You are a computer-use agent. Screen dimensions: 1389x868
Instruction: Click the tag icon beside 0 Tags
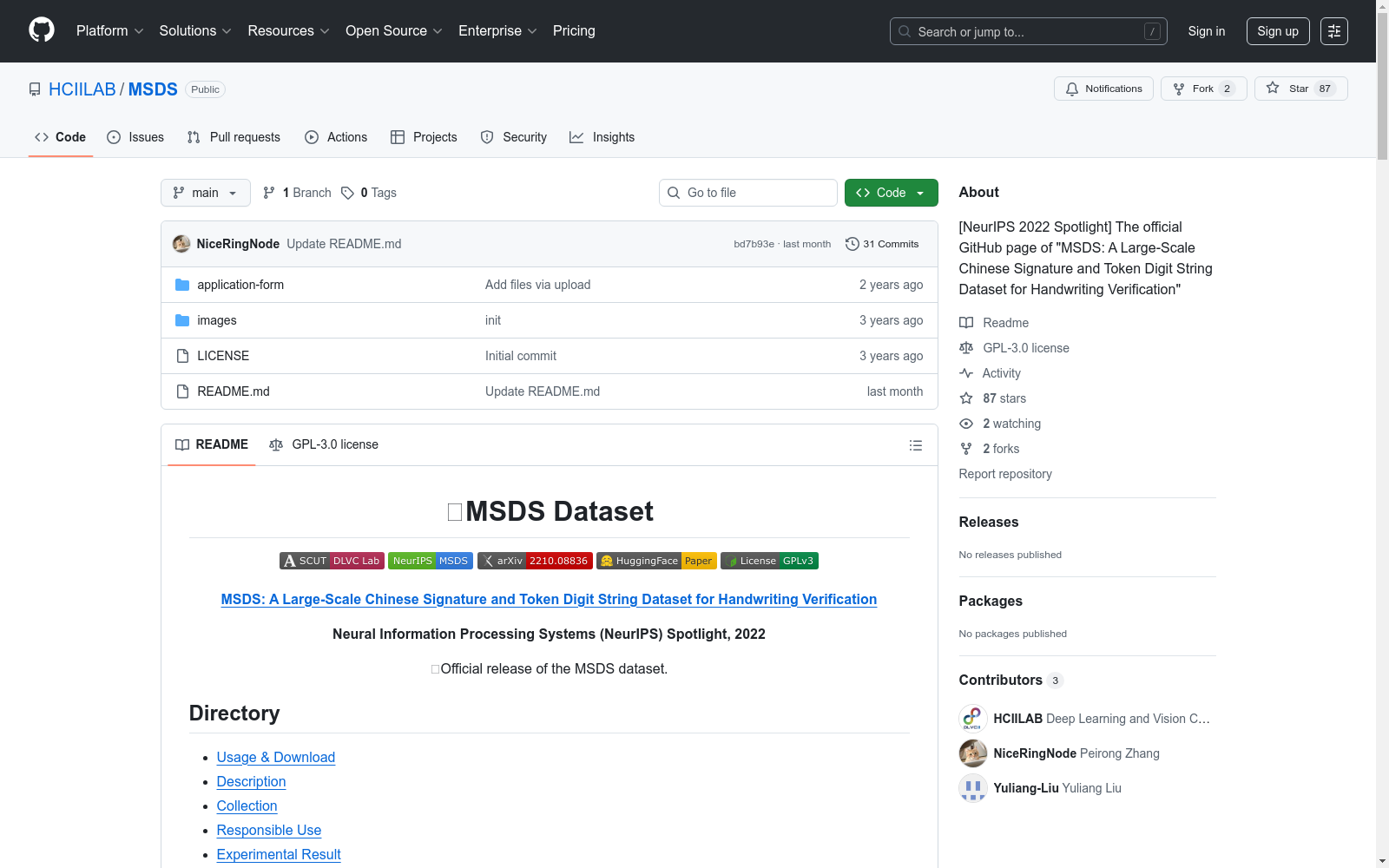(x=347, y=193)
